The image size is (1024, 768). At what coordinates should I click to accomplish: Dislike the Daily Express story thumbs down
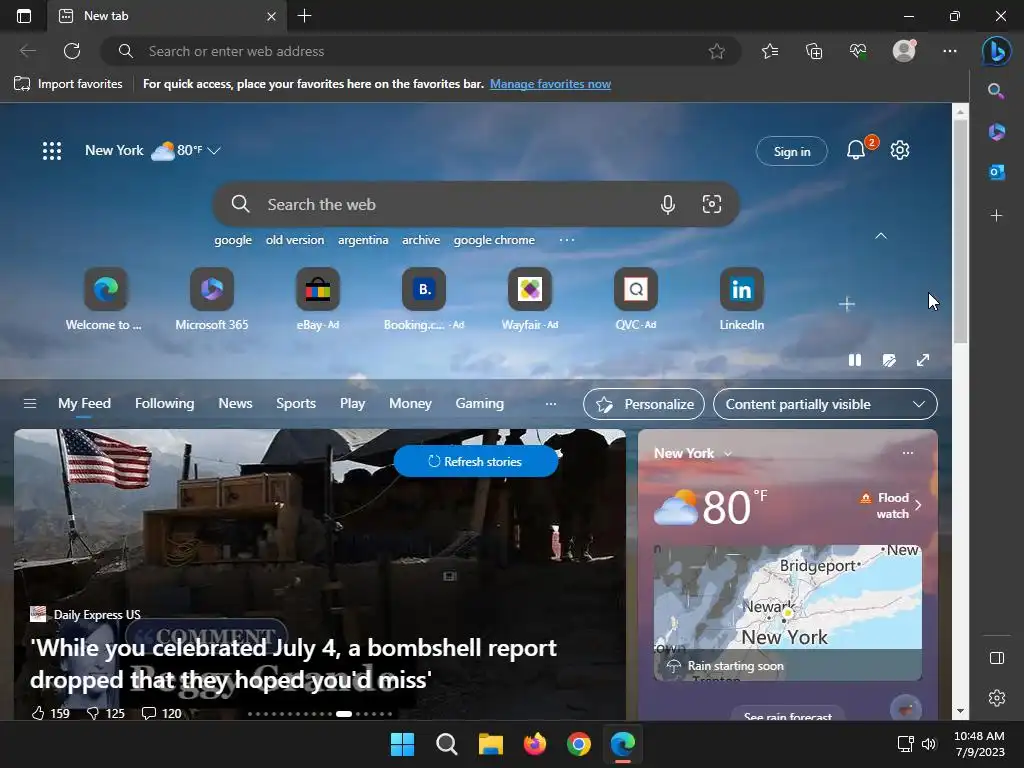coord(93,713)
